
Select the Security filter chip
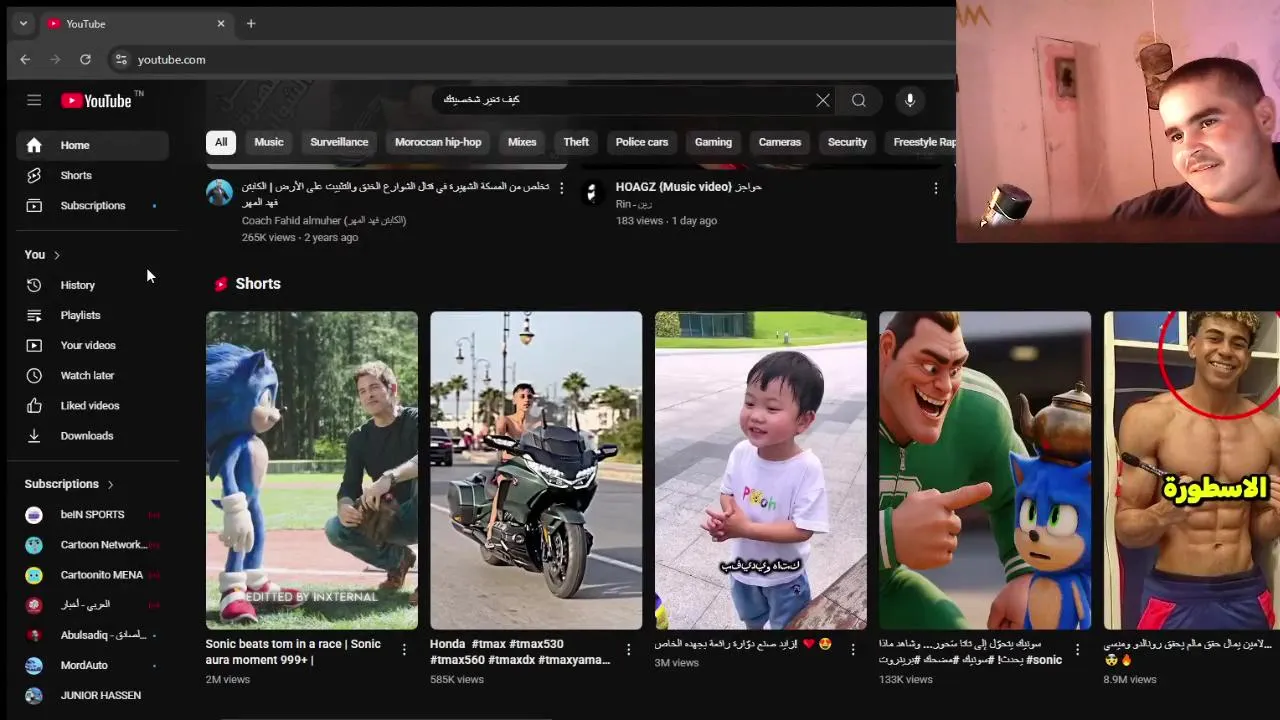847,142
